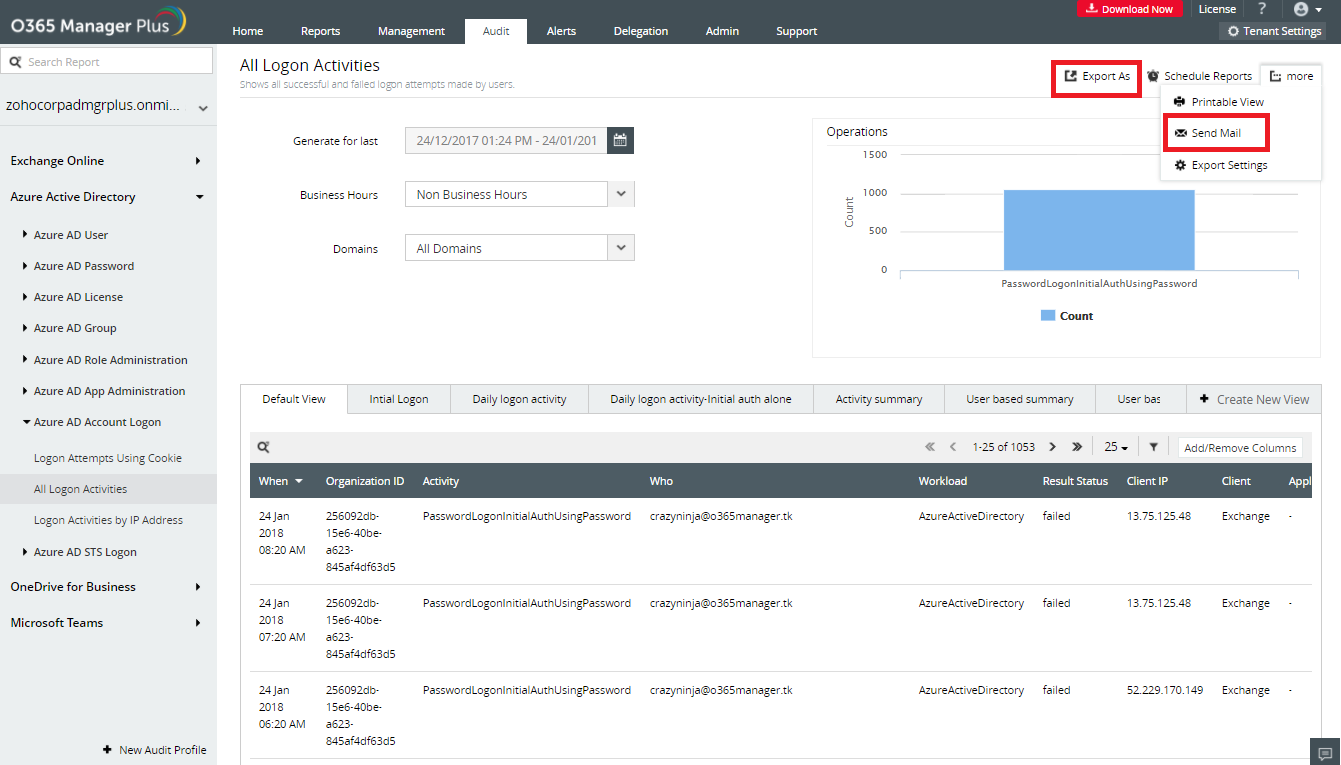Open the help question mark icon
Viewport: 1341px width, 765px height.
coord(1262,9)
